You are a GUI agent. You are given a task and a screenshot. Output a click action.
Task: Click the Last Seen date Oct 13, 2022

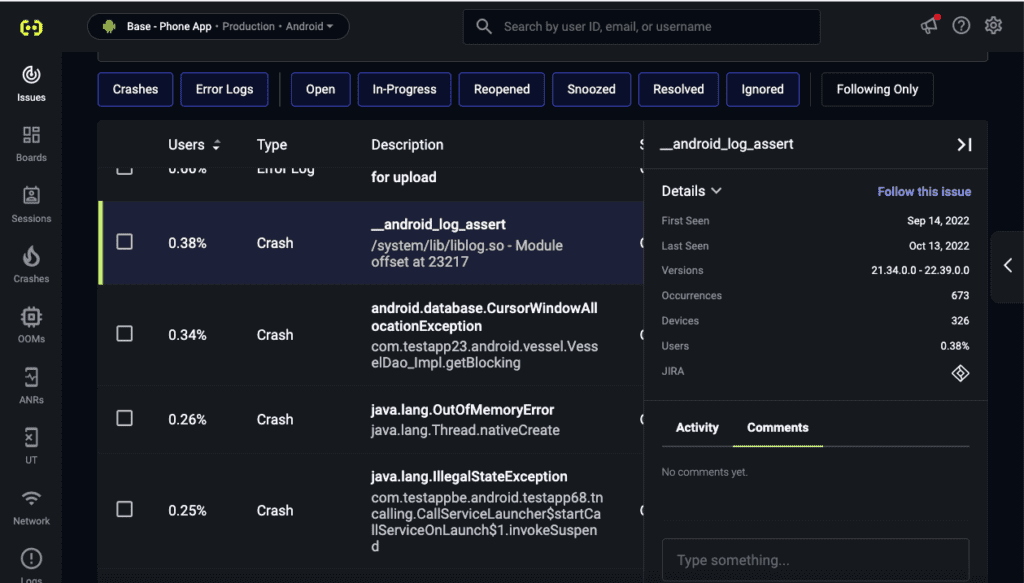click(939, 246)
